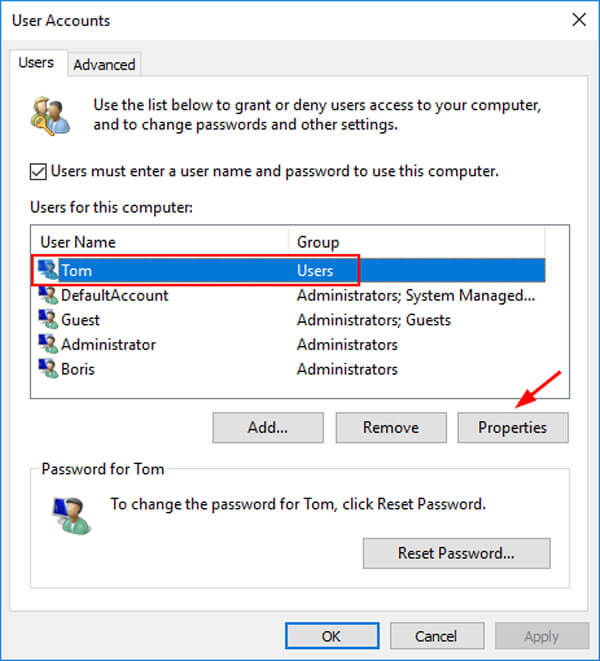This screenshot has width=600, height=661.
Task: Click the users-with-key icon near description
Action: [50, 116]
